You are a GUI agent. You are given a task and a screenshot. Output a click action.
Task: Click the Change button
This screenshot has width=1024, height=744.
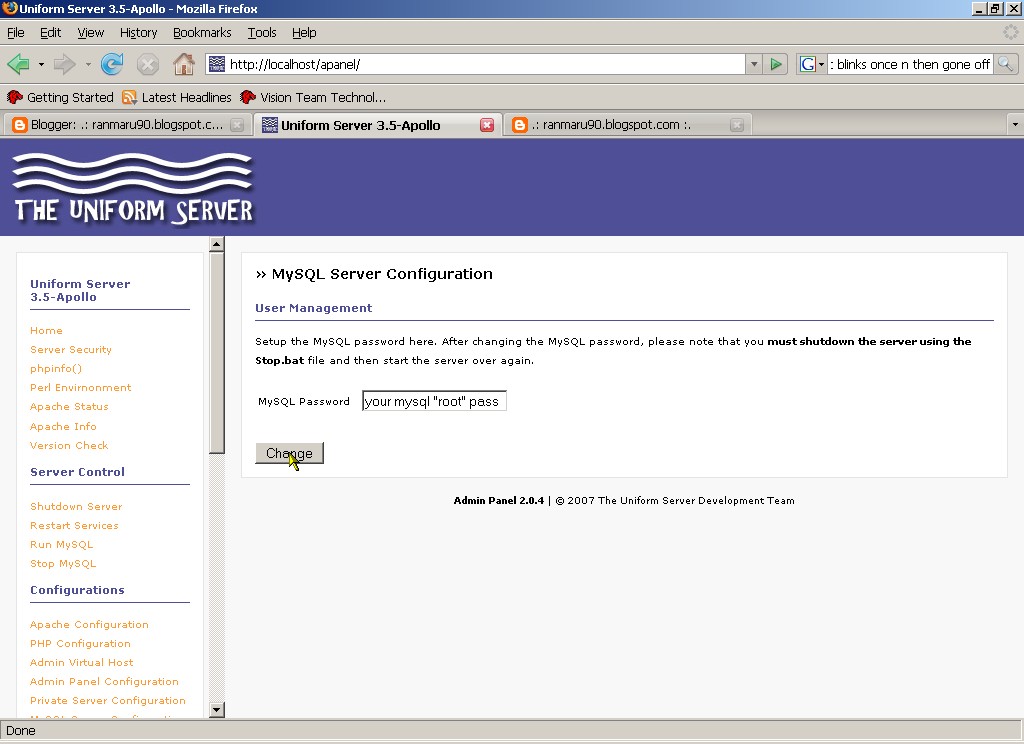pos(289,453)
